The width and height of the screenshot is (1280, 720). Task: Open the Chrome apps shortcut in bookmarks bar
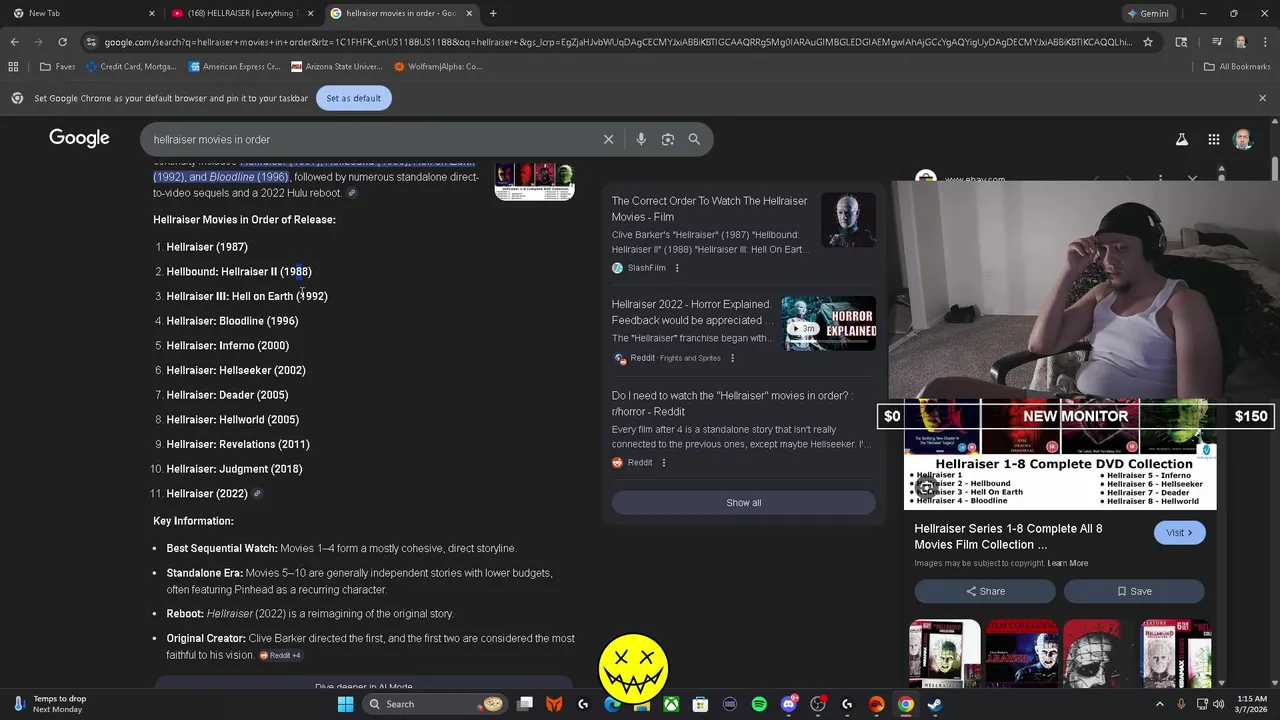(13, 67)
